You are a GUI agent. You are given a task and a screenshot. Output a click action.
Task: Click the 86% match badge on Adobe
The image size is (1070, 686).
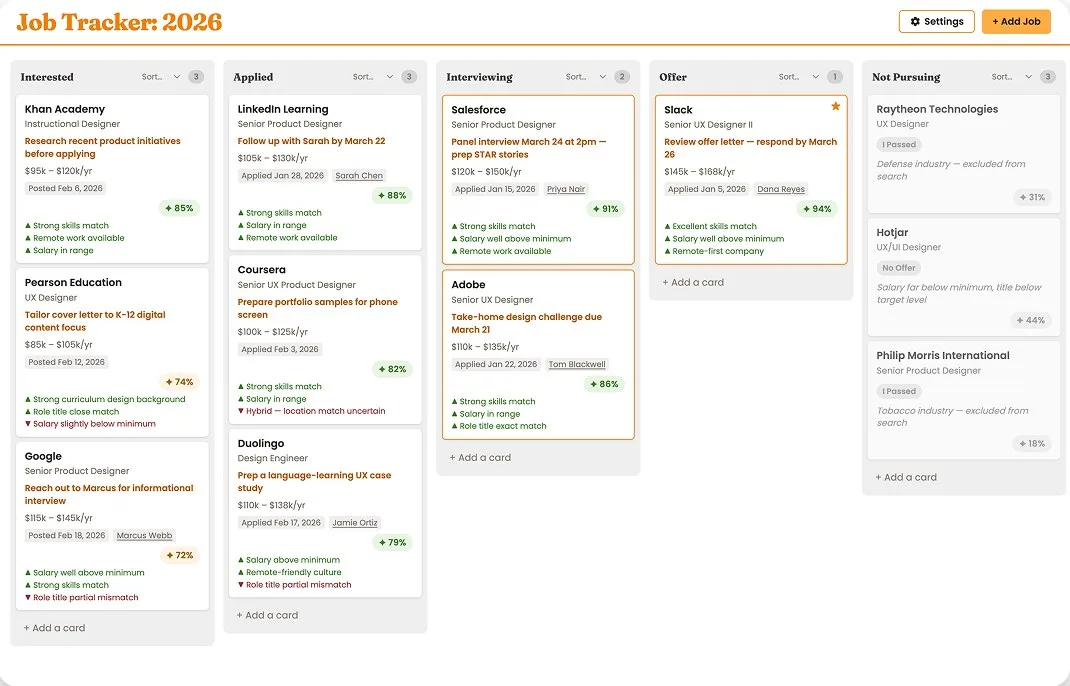604,384
